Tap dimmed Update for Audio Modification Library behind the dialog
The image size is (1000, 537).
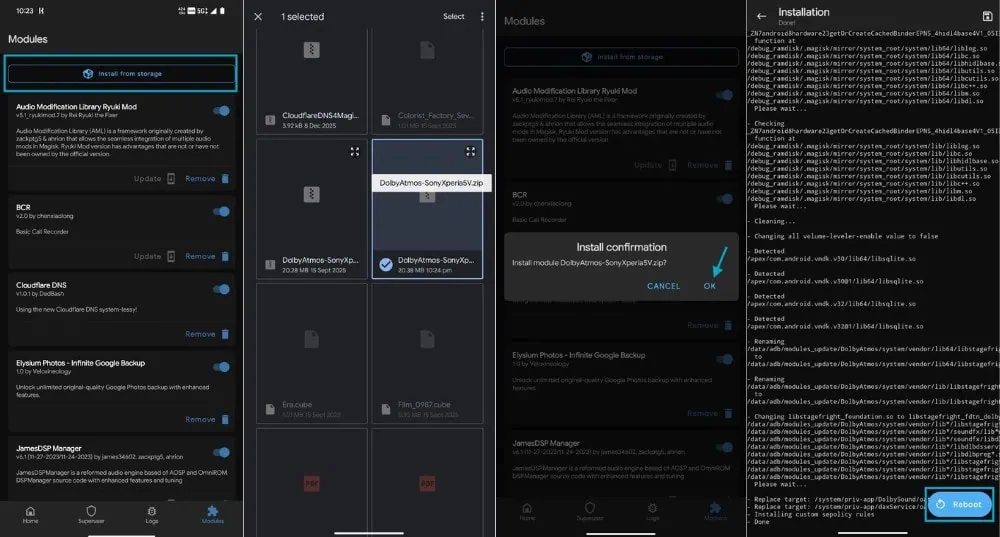point(655,165)
